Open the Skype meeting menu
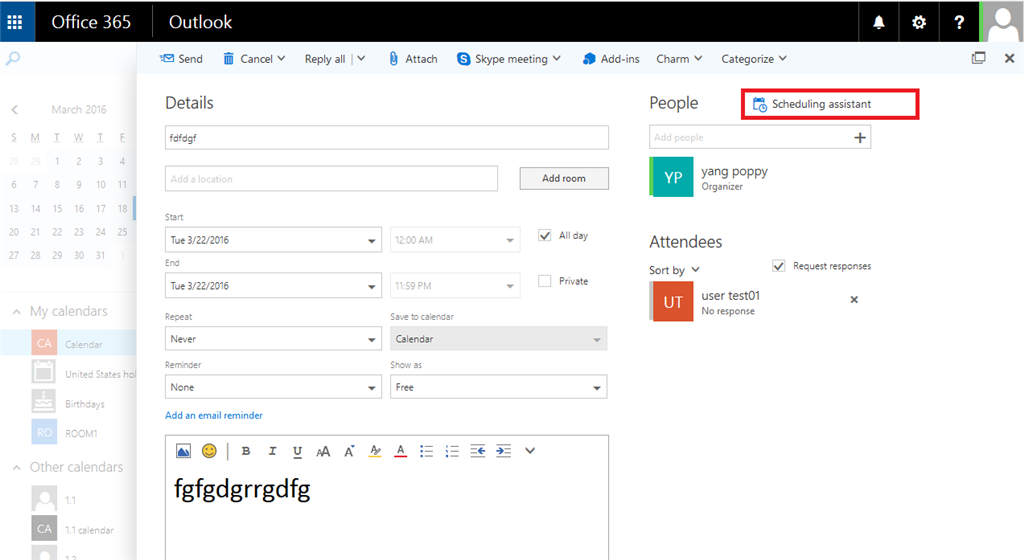Image resolution: width=1024 pixels, height=560 pixels. (509, 59)
